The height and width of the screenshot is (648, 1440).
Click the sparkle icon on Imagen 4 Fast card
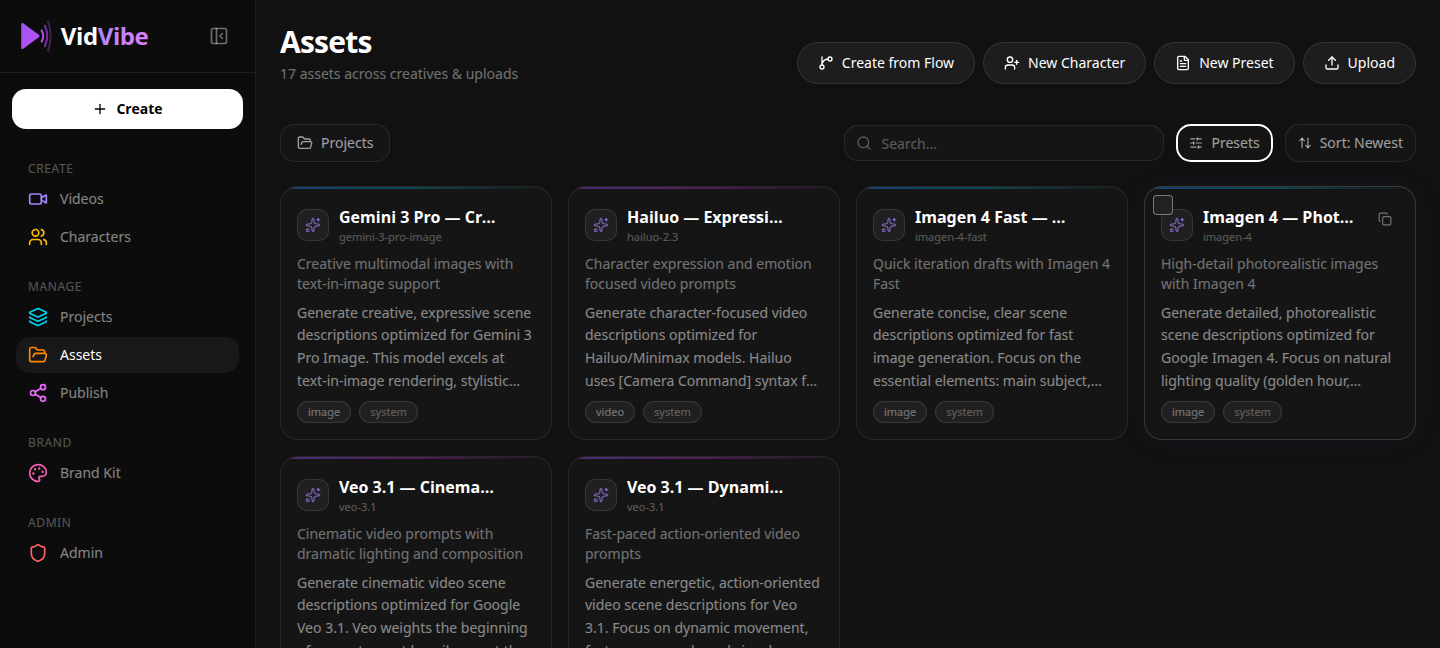click(x=889, y=225)
